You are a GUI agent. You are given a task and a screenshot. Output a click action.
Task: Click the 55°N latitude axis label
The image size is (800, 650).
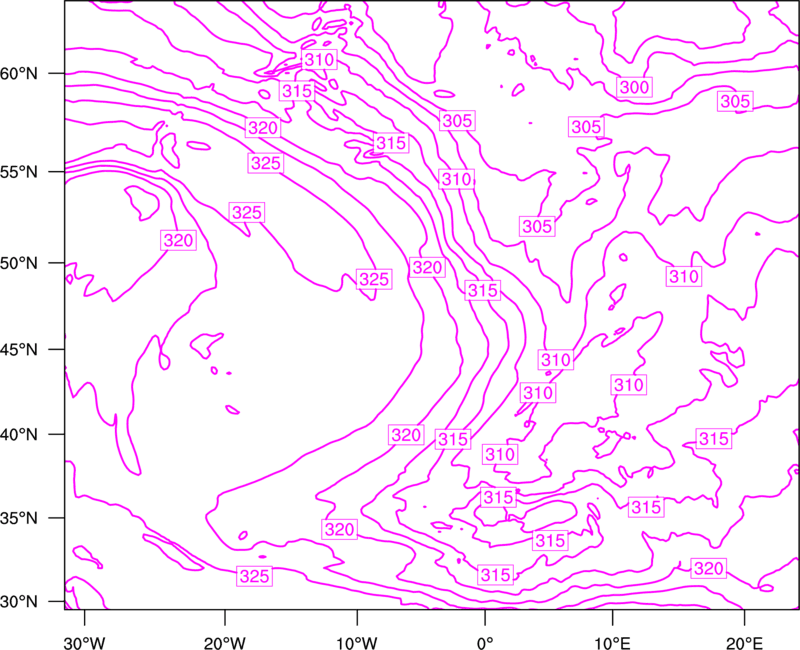point(19,172)
